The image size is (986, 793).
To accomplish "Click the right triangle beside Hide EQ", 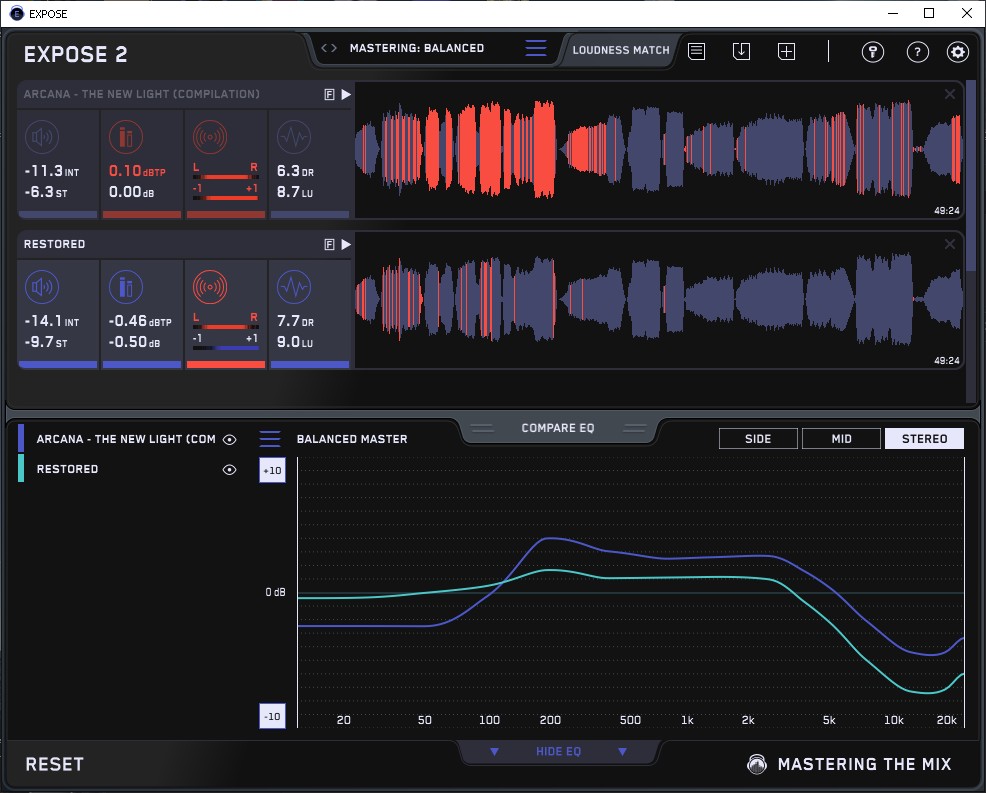I will [623, 751].
